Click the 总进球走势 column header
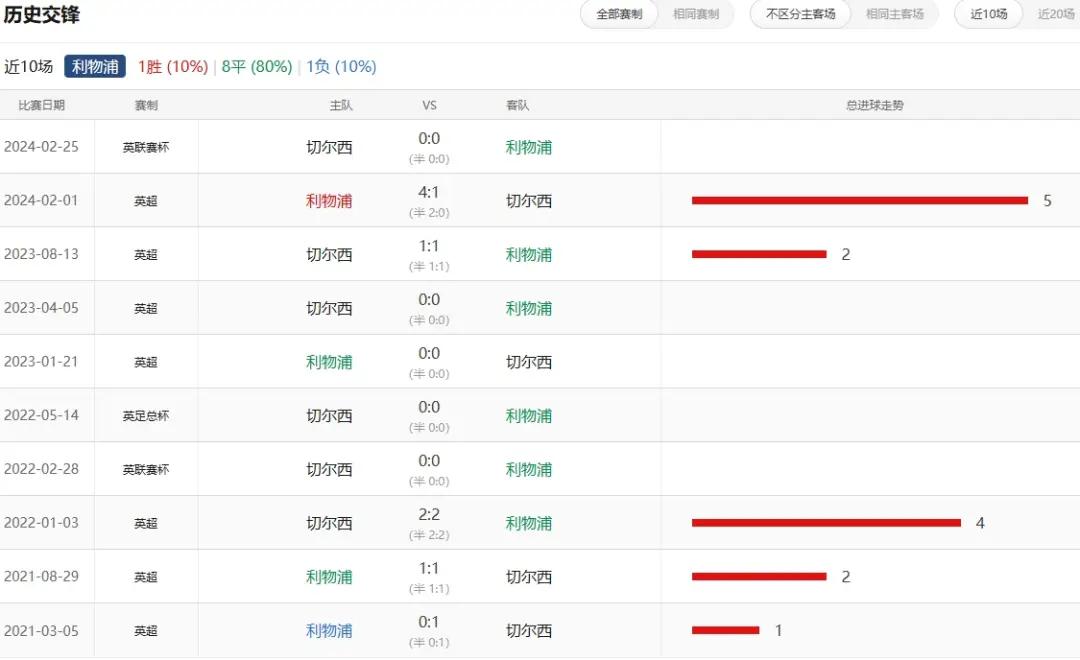The image size is (1080, 660). (x=875, y=105)
